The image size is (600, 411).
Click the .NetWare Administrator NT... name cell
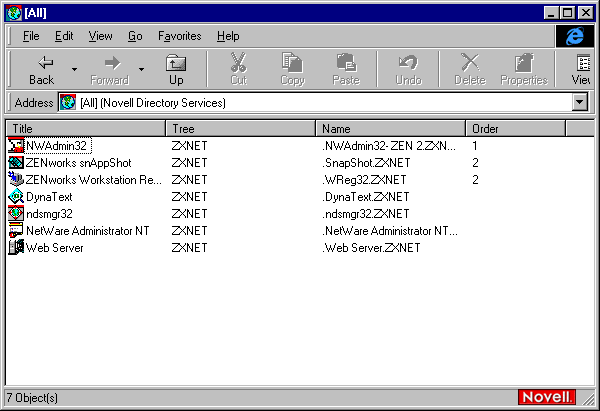(x=390, y=230)
